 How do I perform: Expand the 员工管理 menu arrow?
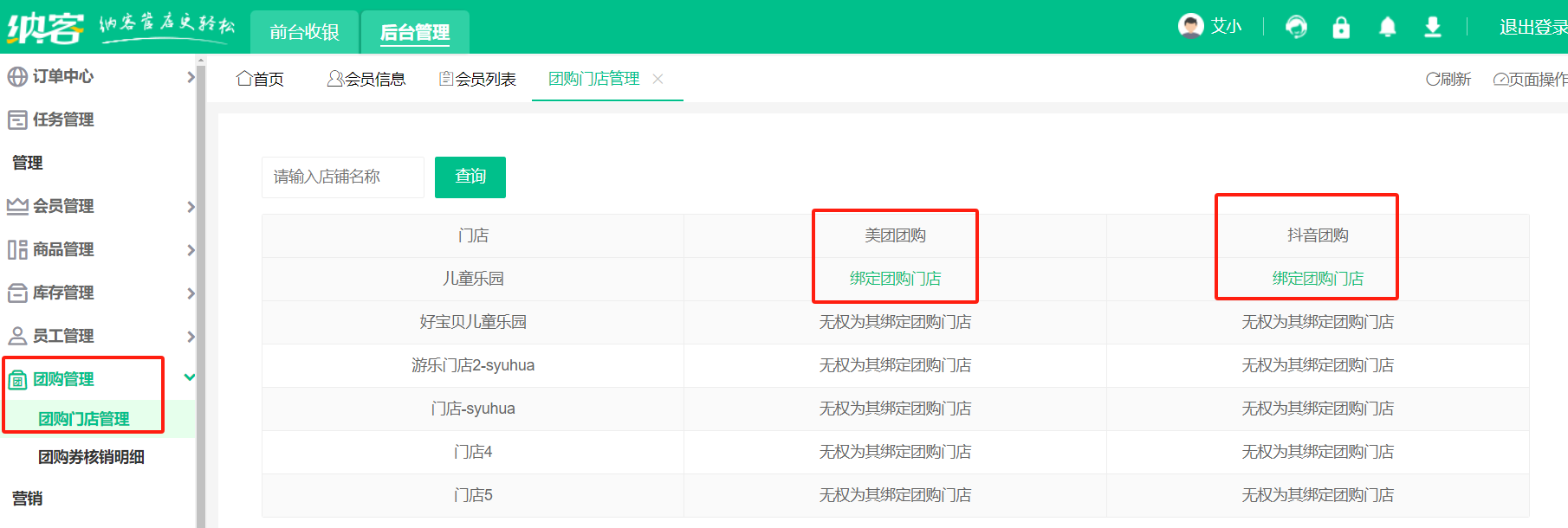click(x=191, y=337)
